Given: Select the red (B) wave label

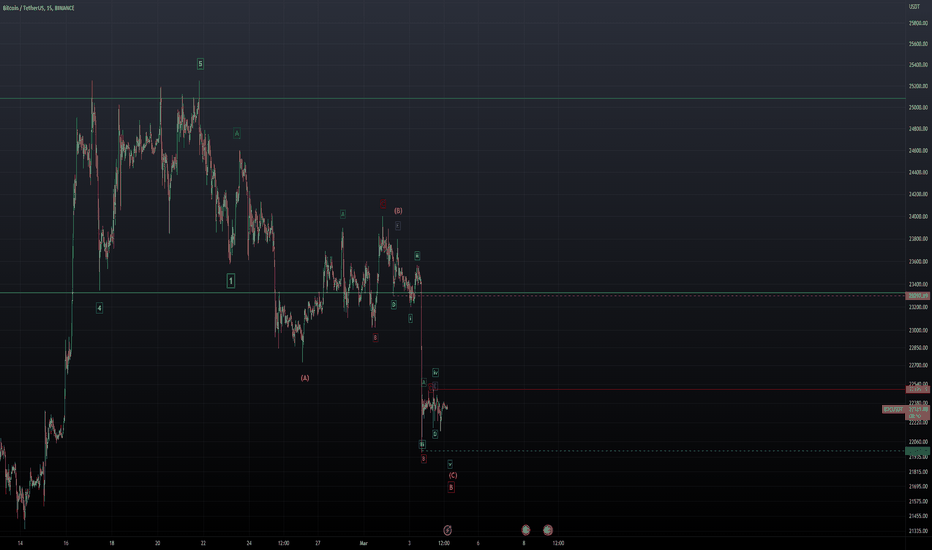Looking at the screenshot, I should point(398,210).
